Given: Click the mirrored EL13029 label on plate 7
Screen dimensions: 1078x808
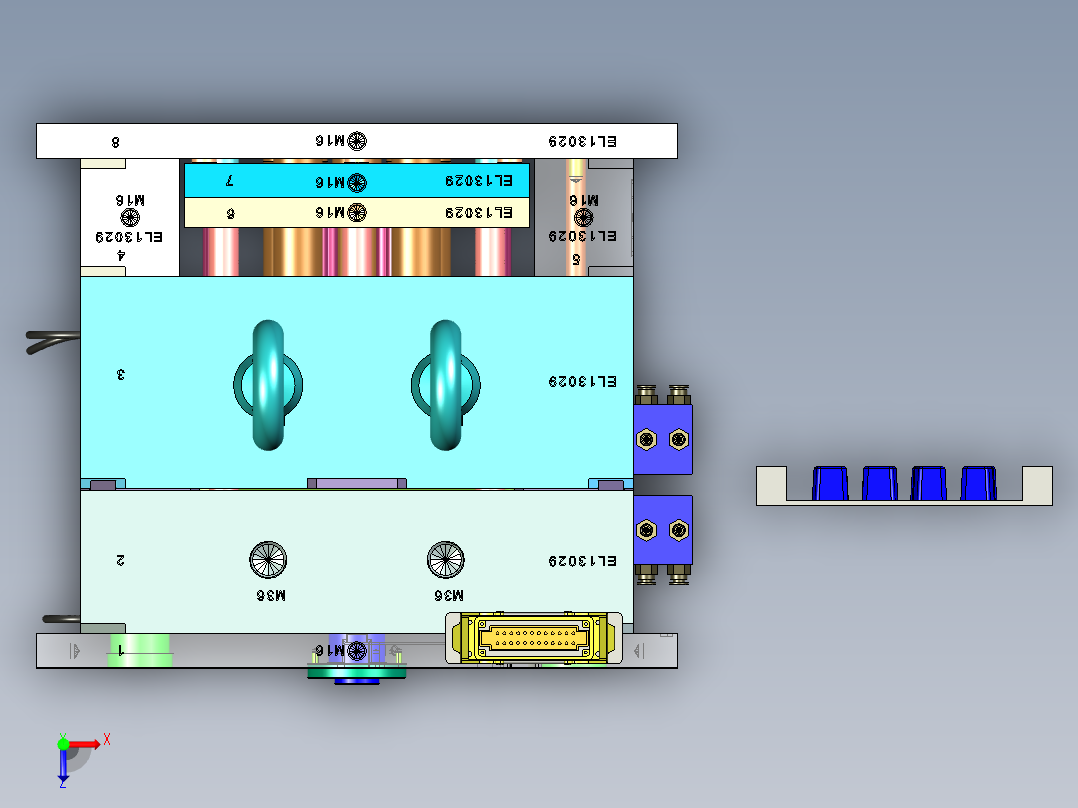Looking at the screenshot, I should (478, 181).
